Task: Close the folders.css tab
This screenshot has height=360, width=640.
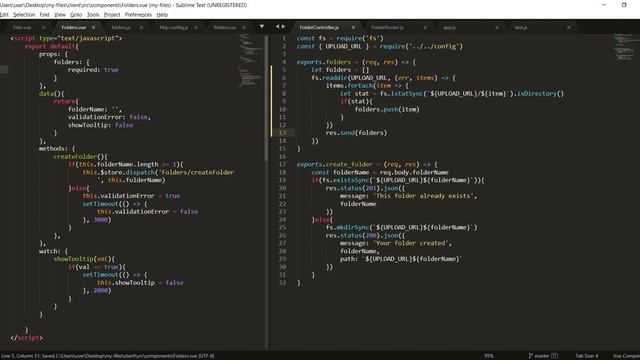Action: point(244,27)
